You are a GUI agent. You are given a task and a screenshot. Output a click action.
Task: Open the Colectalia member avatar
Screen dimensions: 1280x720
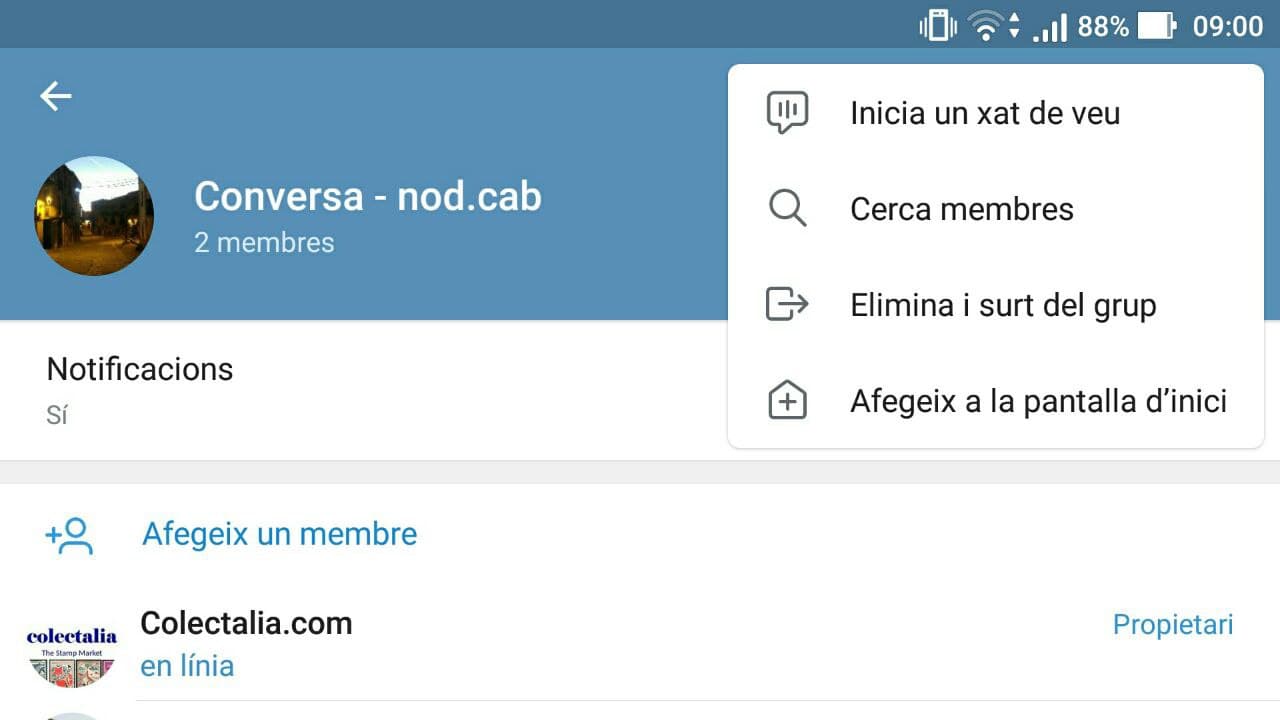(x=72, y=652)
